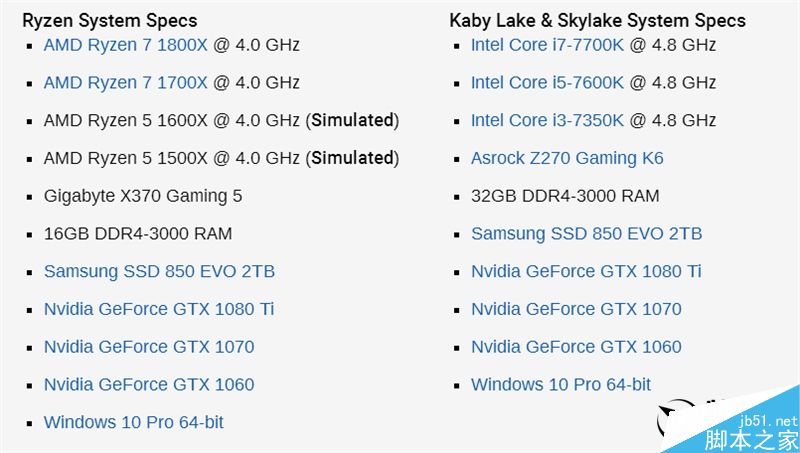Viewport: 800px width, 453px height.
Task: Click the Ryzen System Specs heading
Action: [x=110, y=20]
